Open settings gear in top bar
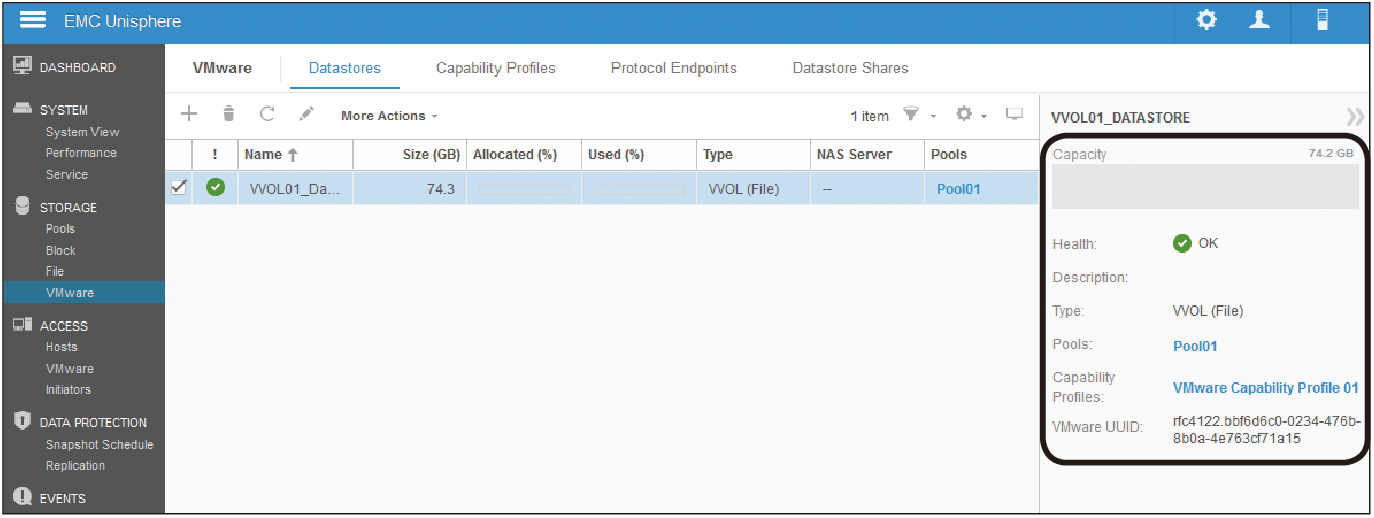1374x518 pixels. coord(1207,21)
